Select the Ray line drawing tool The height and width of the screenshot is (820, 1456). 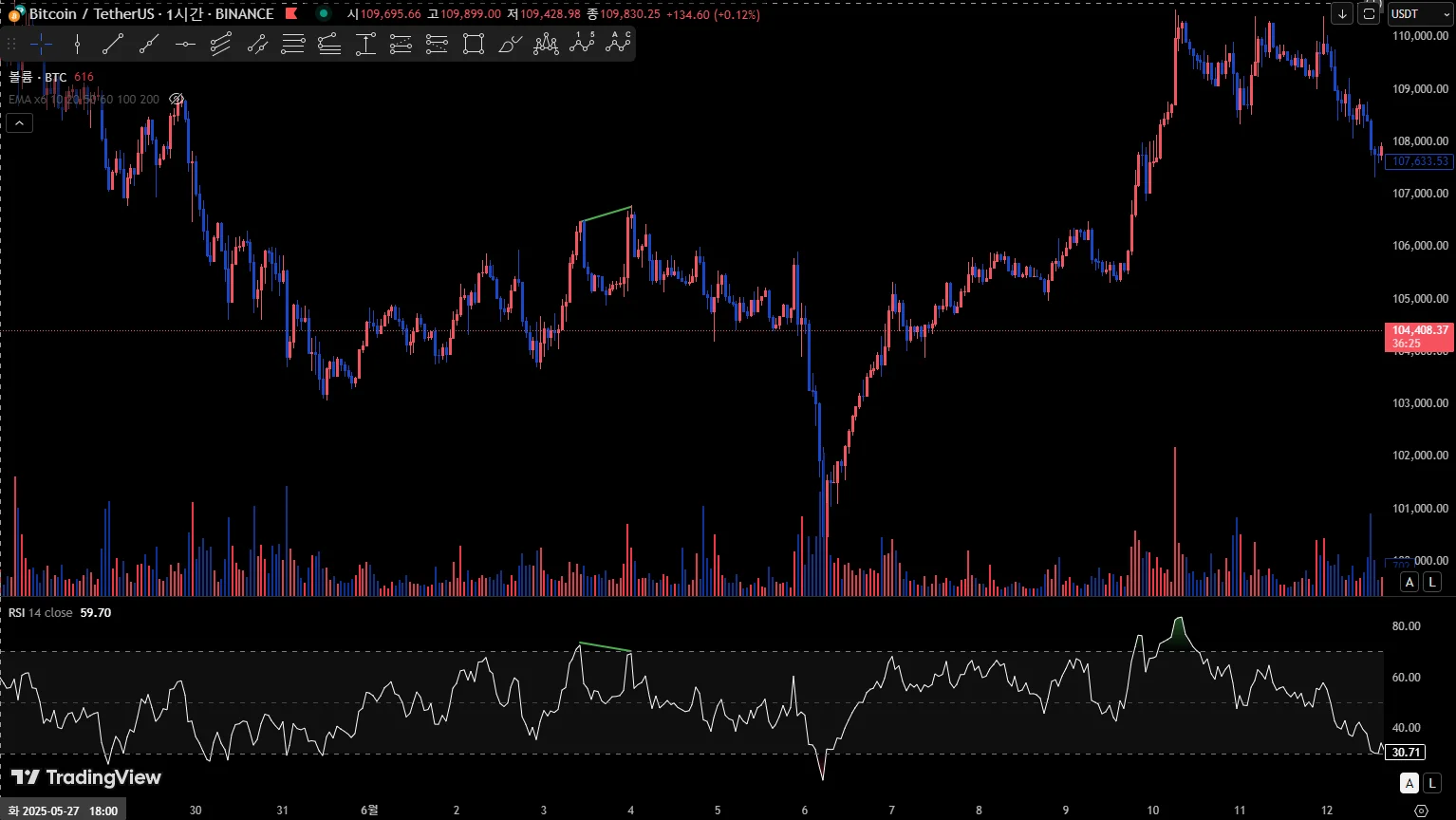point(149,44)
